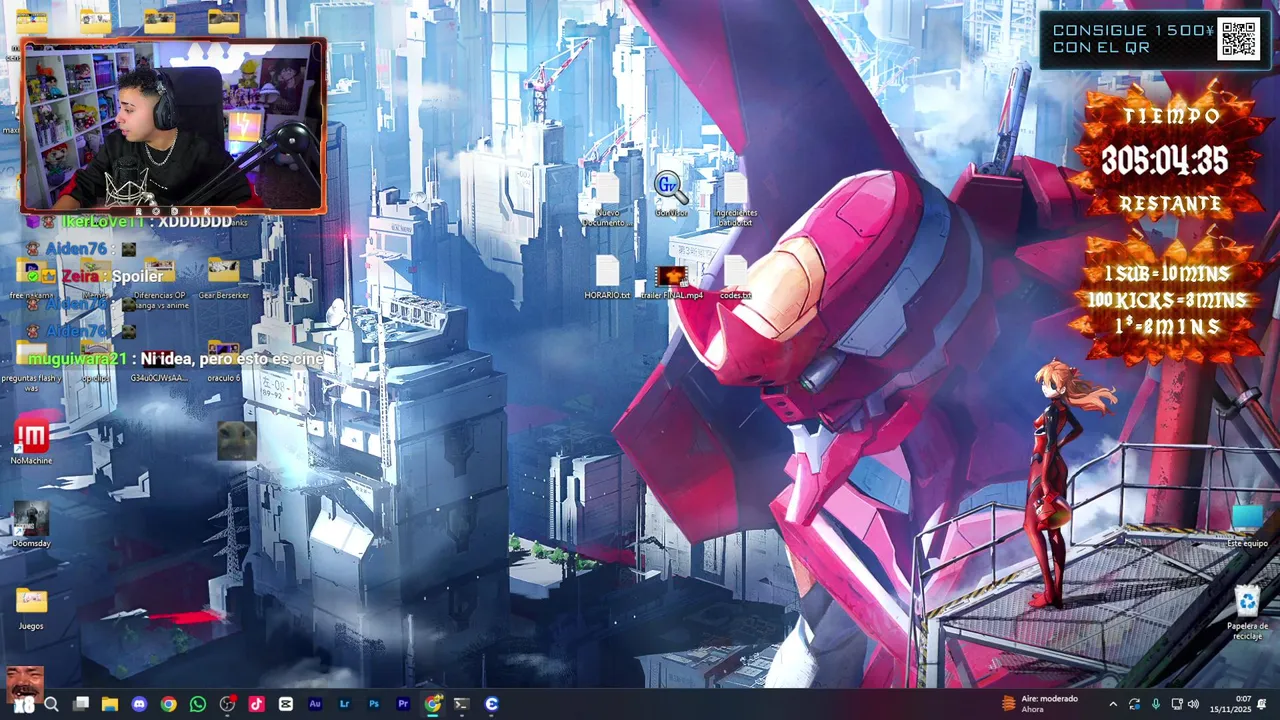Click chat message "Ni idea, pero esto es cine"
This screenshot has width=1280, height=720.
pyautogui.click(x=232, y=358)
